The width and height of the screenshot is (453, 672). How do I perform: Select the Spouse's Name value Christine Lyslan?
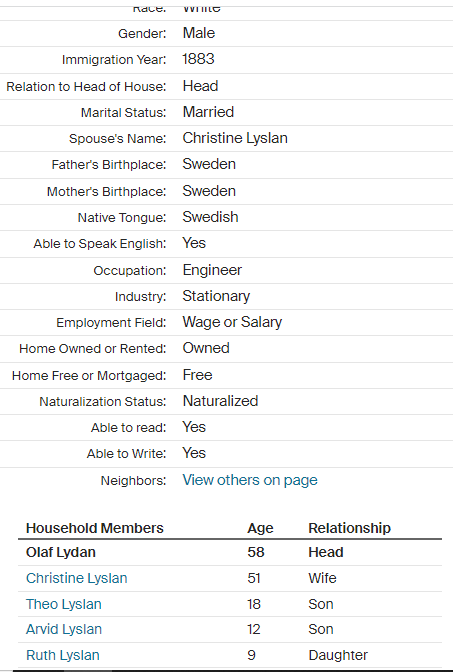(235, 138)
